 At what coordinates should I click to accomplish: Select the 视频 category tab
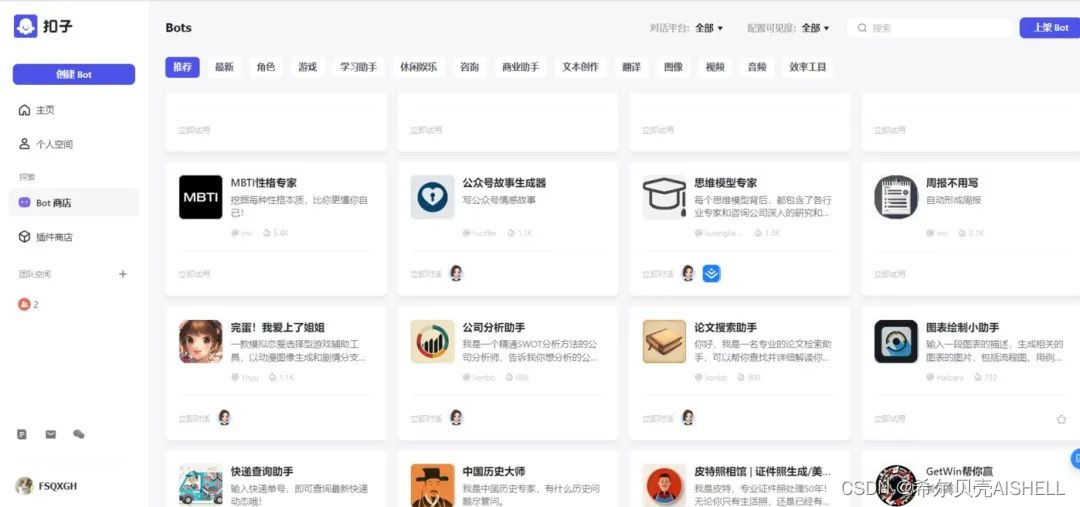point(716,68)
